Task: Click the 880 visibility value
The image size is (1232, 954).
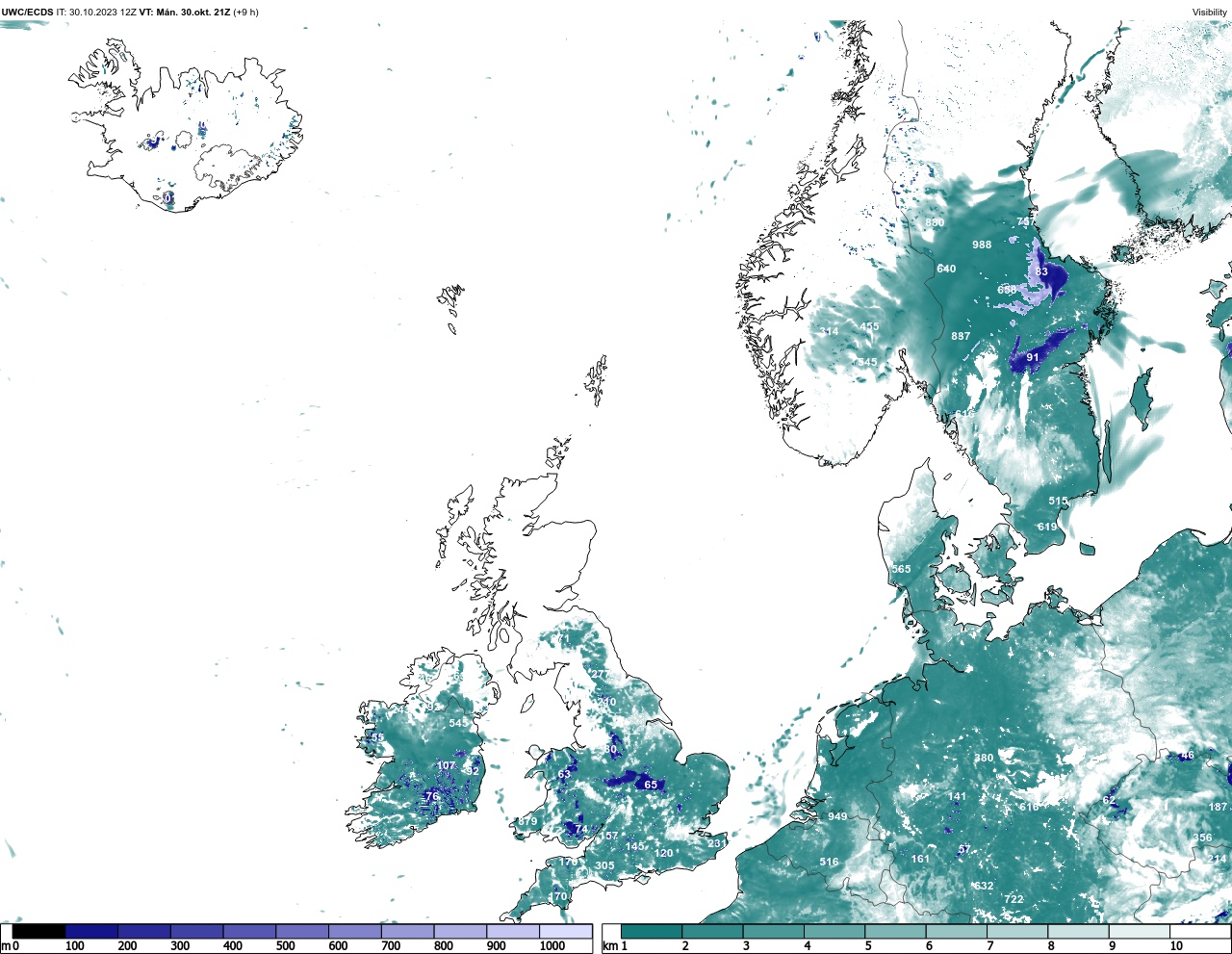Action: [x=935, y=222]
